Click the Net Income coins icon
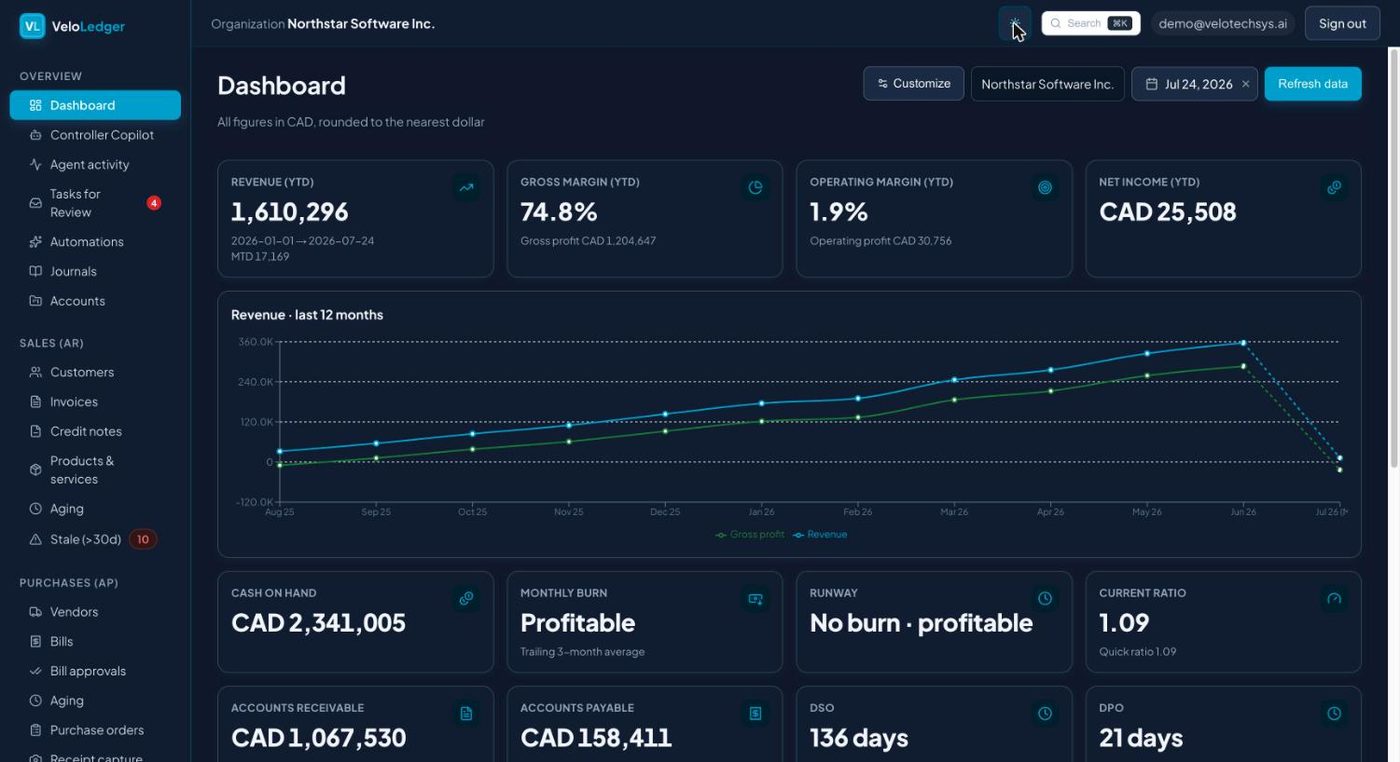This screenshot has height=762, width=1400. click(x=1334, y=187)
